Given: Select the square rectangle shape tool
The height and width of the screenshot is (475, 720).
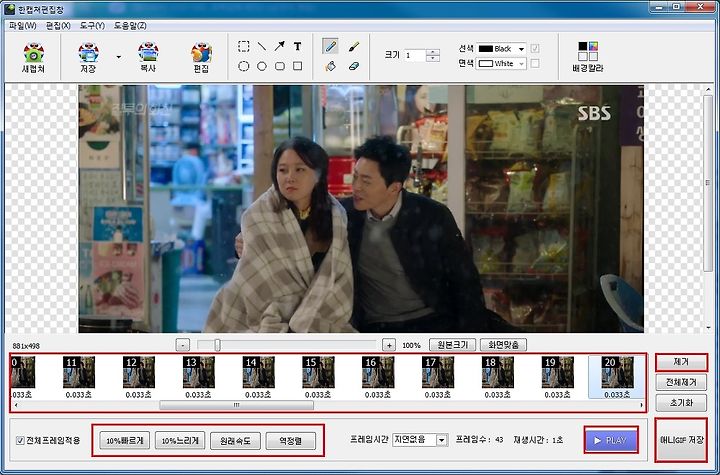Looking at the screenshot, I should [x=298, y=66].
